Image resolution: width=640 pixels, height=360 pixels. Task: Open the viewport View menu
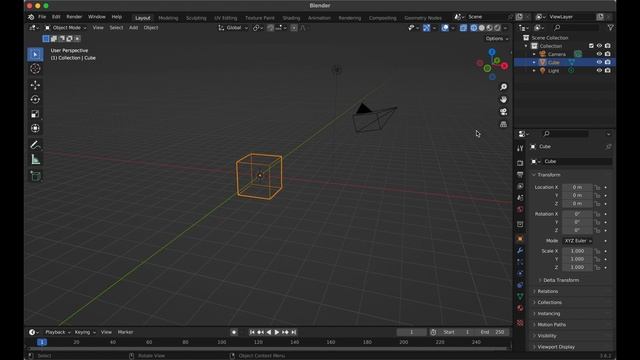coord(98,28)
